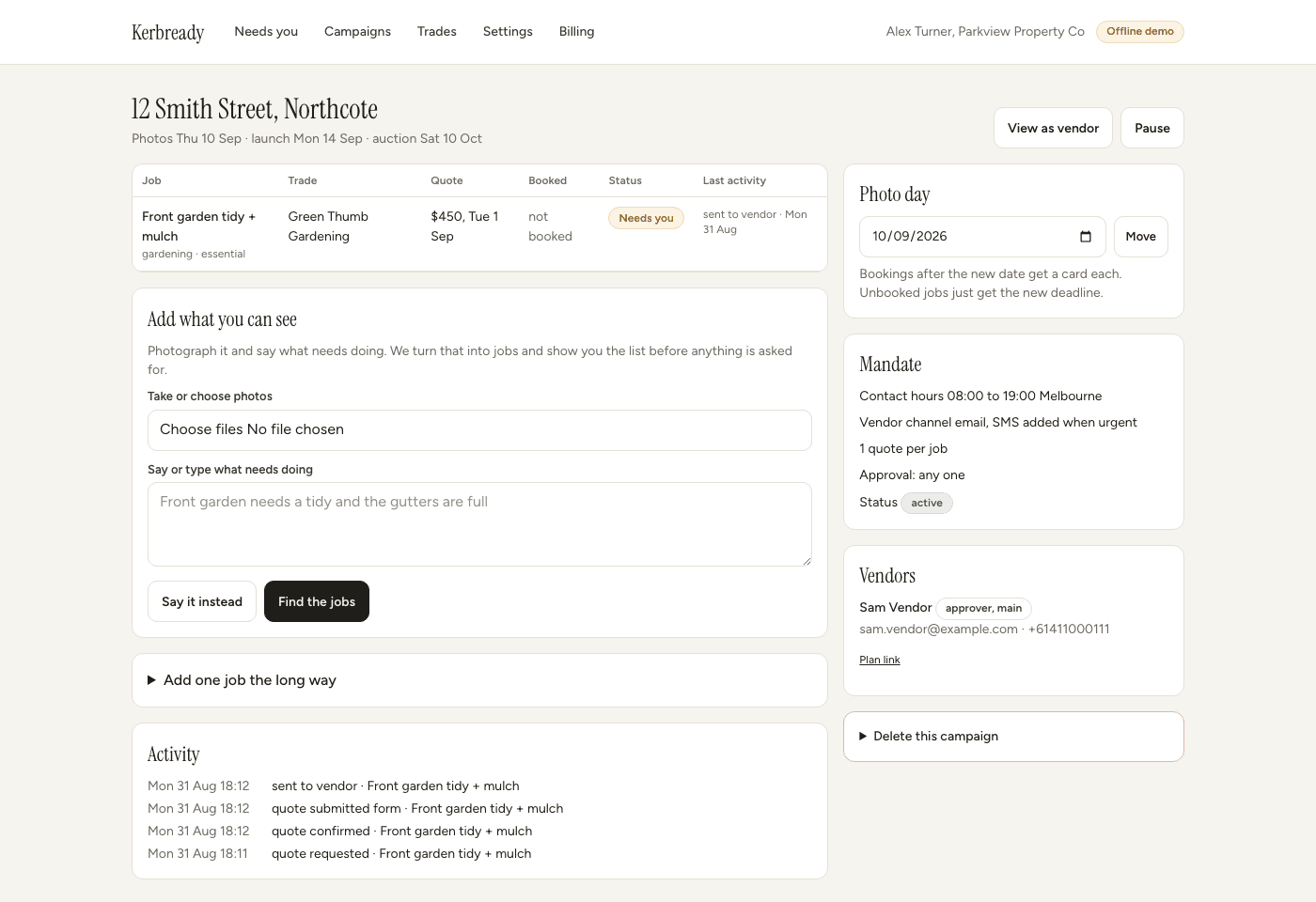Viewport: 1316px width, 902px height.
Task: Go to Campaigns in the top navigation
Action: [x=357, y=32]
